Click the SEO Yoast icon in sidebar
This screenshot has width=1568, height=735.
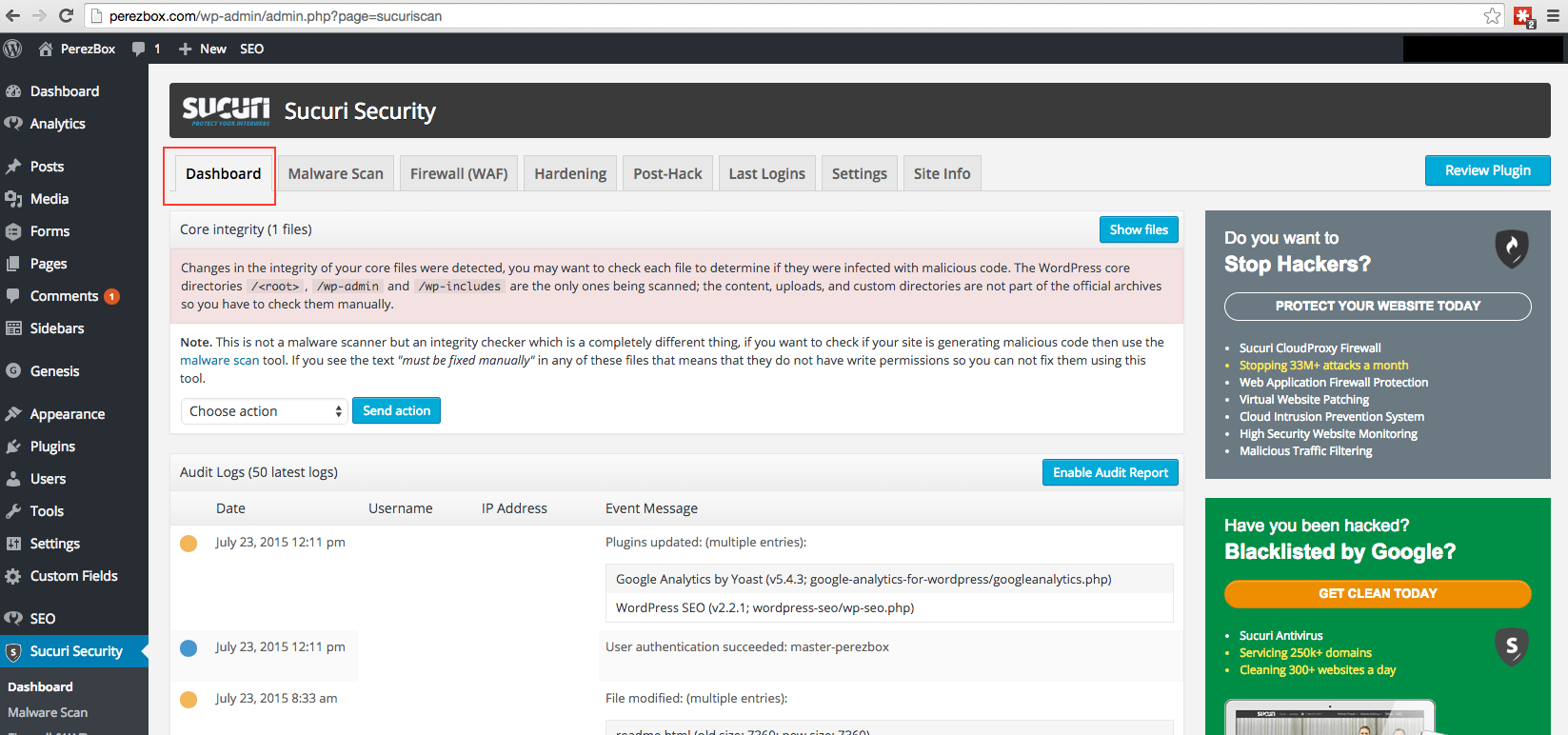coord(13,619)
